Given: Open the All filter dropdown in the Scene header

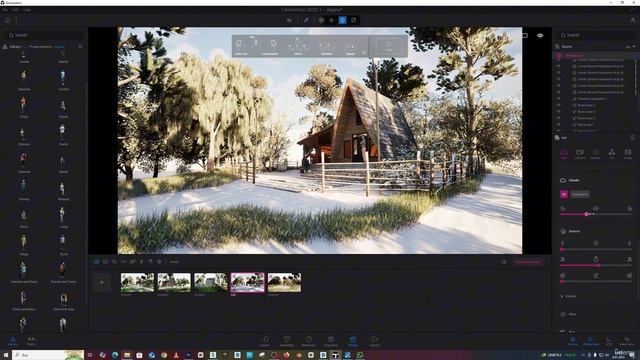Looking at the screenshot, I should coord(630,47).
